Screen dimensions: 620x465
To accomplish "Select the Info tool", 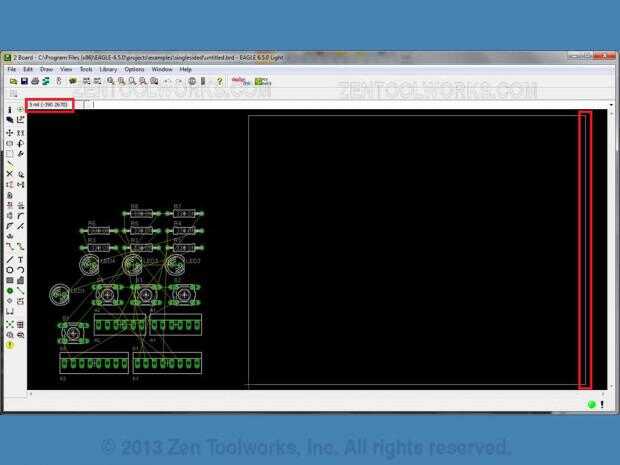I will pos(10,110).
